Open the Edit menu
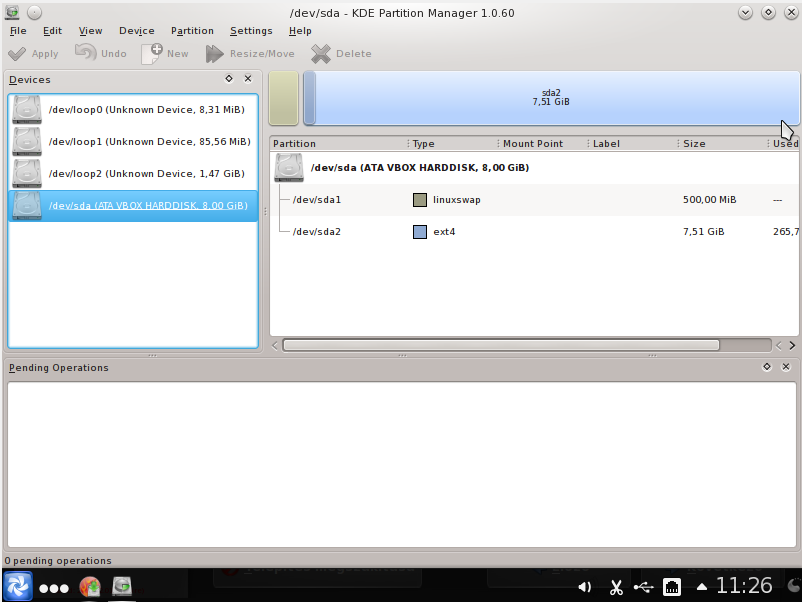 tap(52, 31)
